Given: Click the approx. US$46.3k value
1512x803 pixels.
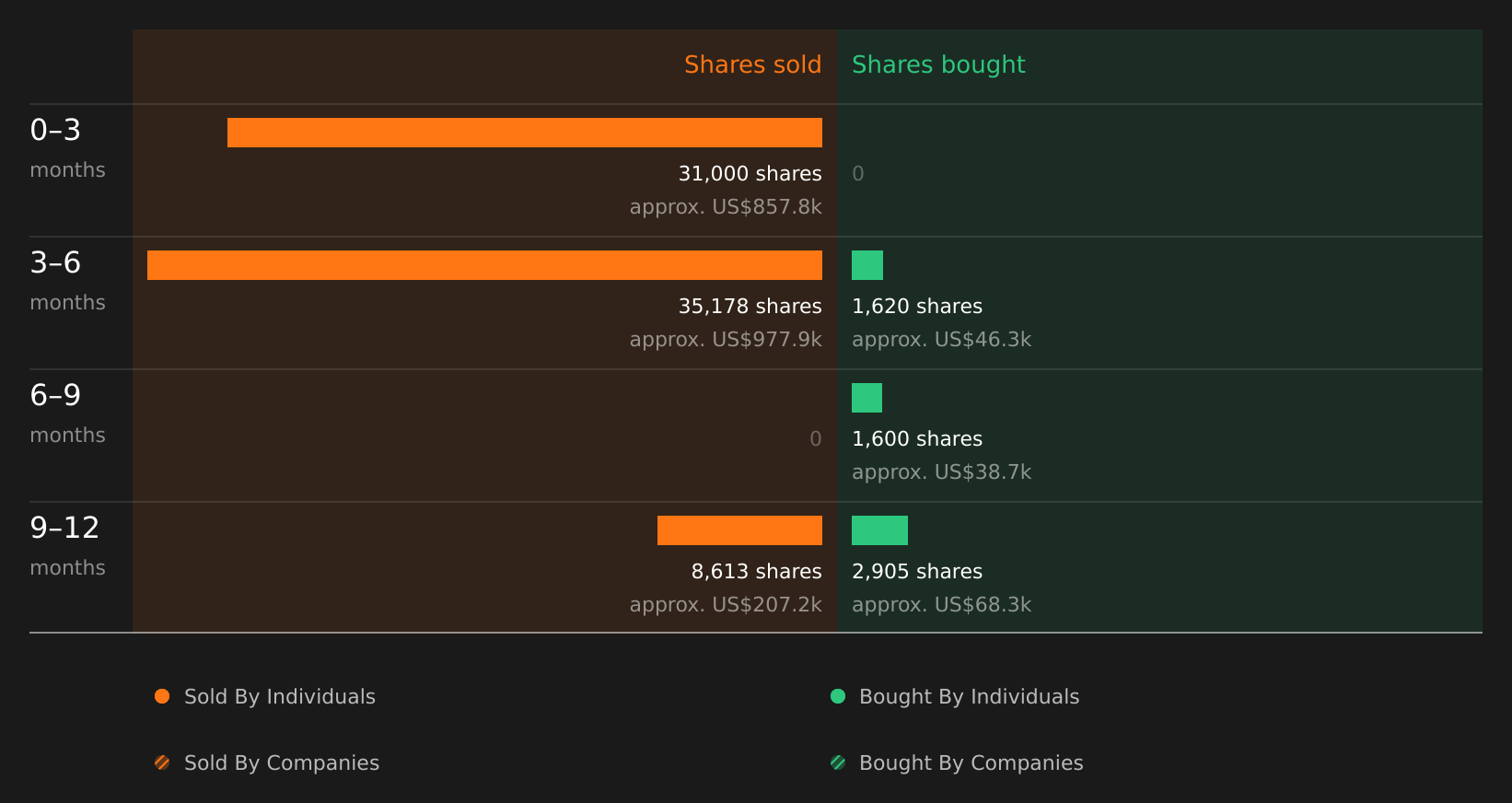Looking at the screenshot, I should 941,340.
